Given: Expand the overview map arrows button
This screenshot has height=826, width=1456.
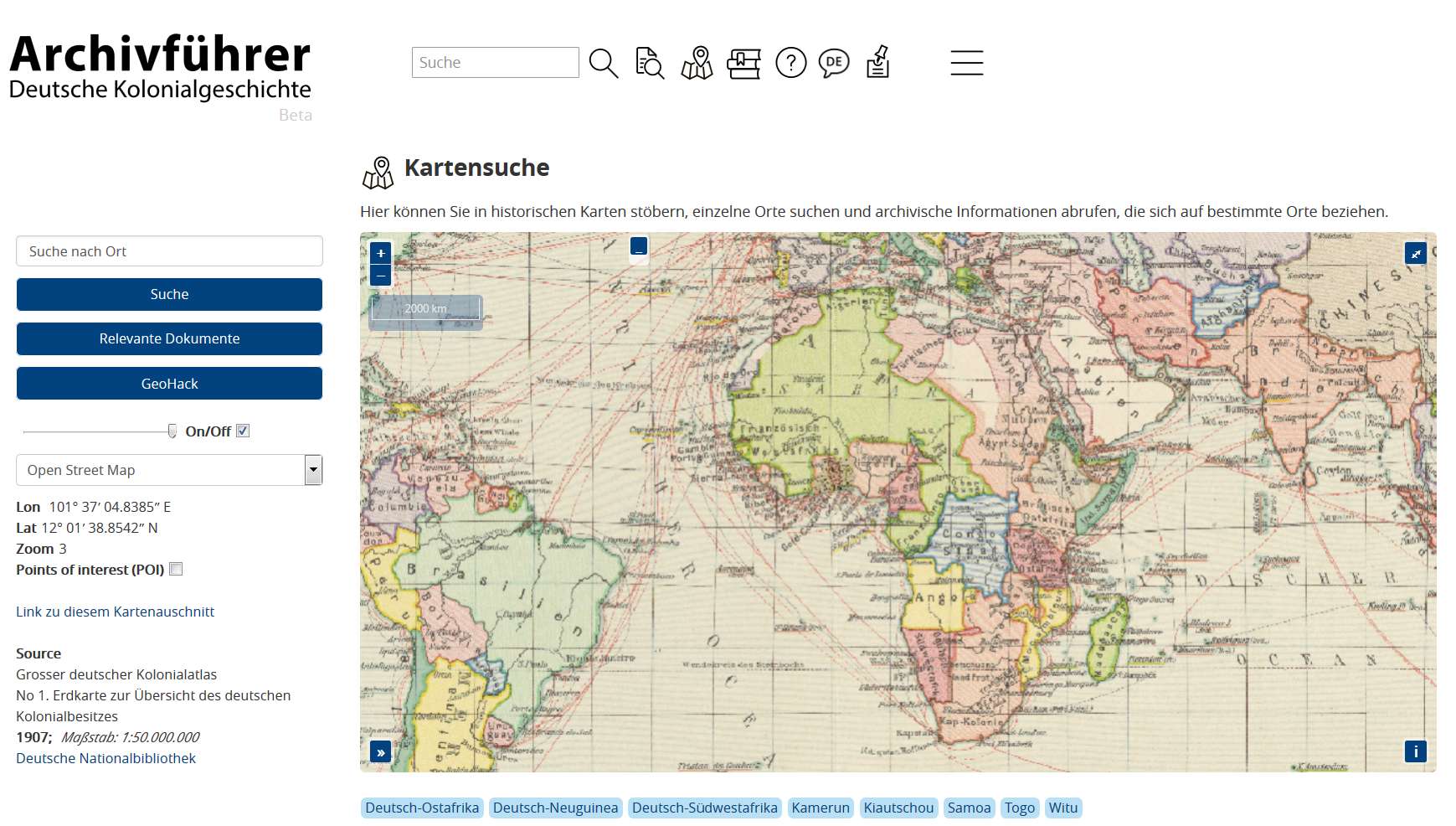Looking at the screenshot, I should (x=381, y=752).
